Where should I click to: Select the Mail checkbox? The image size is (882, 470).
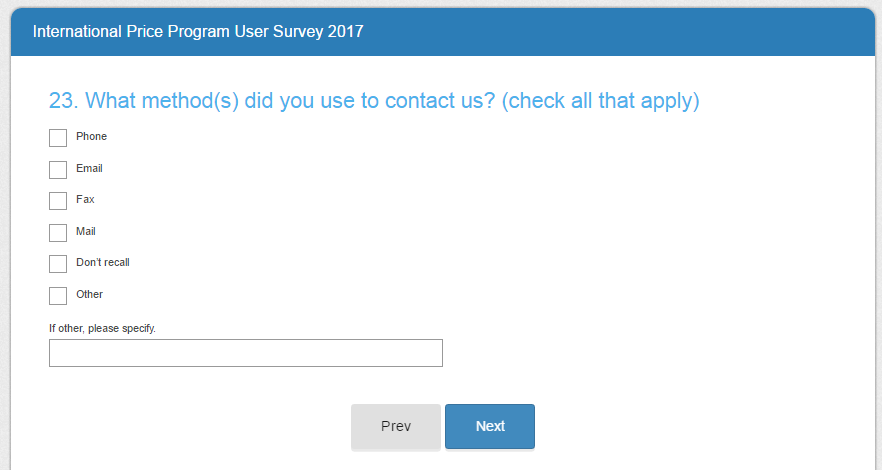pos(58,233)
